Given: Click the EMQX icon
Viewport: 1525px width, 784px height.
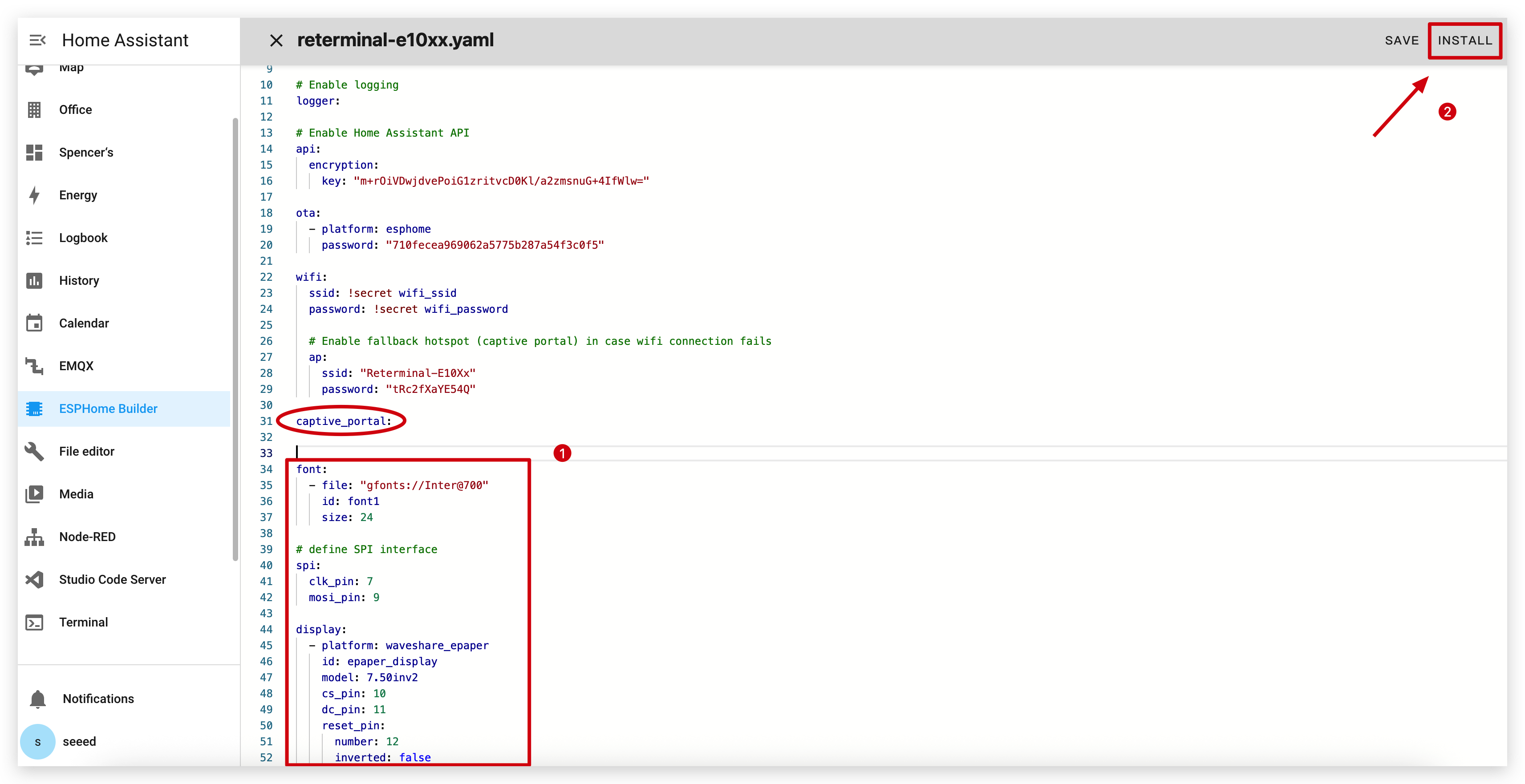Looking at the screenshot, I should tap(34, 366).
